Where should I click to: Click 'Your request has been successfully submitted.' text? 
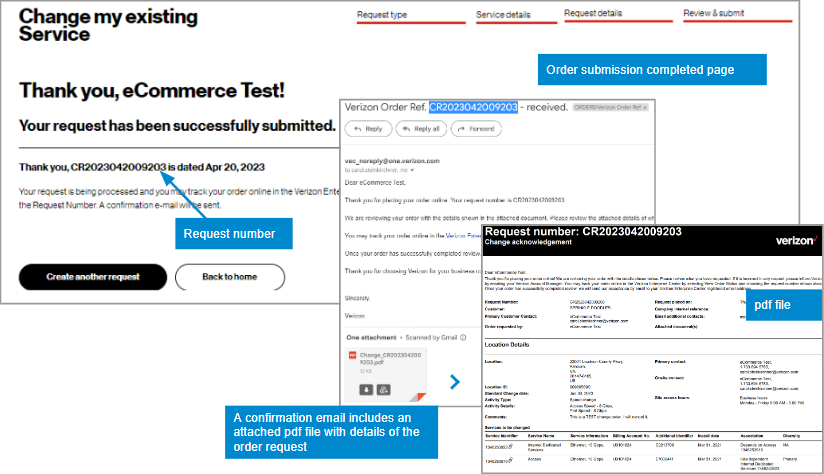pyautogui.click(x=177, y=126)
